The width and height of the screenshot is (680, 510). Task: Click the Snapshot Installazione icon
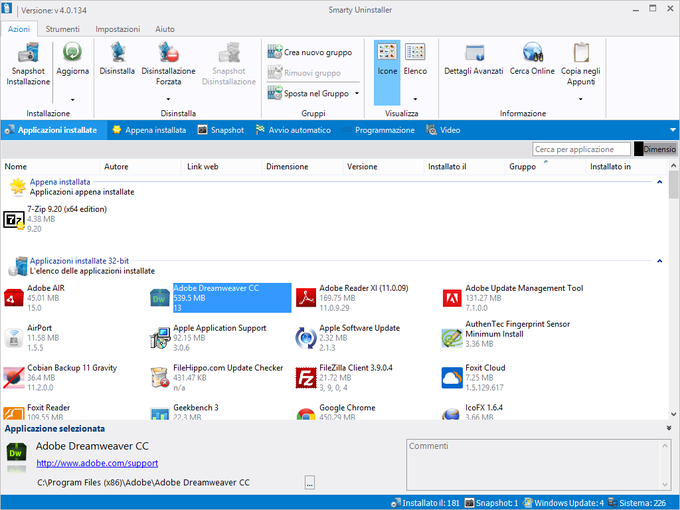pos(28,53)
